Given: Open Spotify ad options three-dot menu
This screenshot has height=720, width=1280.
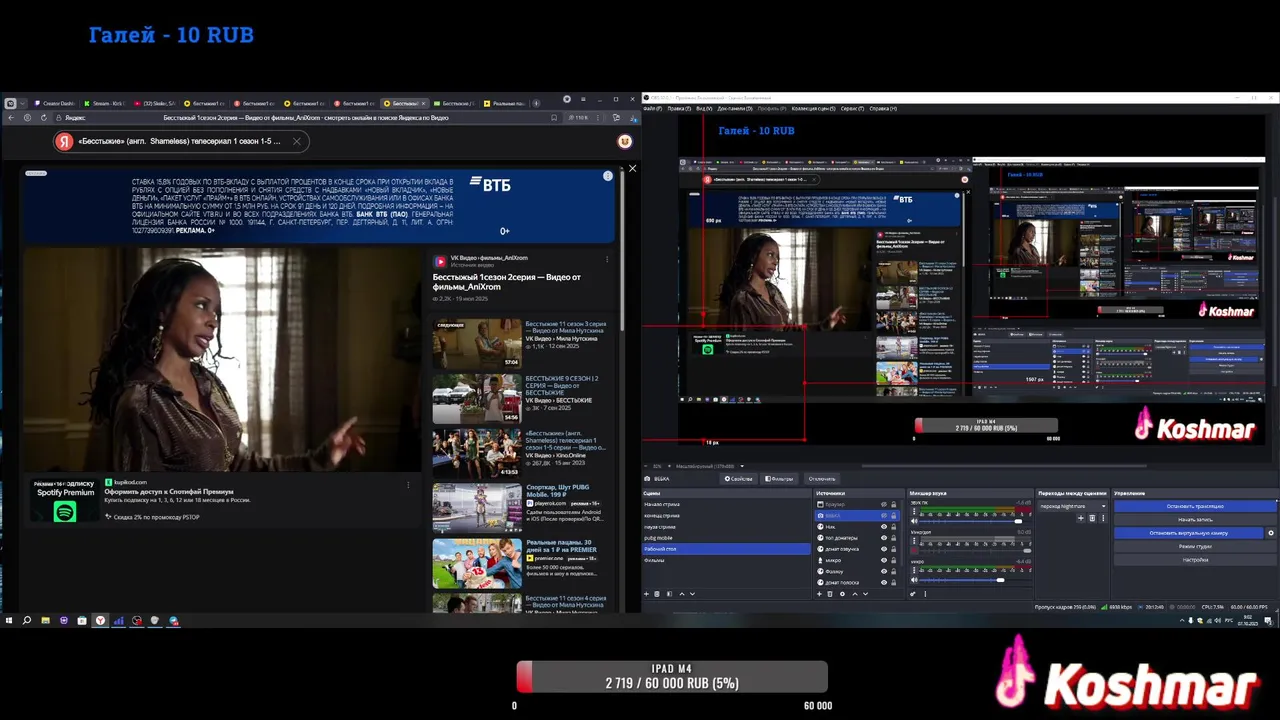Looking at the screenshot, I should [x=408, y=485].
